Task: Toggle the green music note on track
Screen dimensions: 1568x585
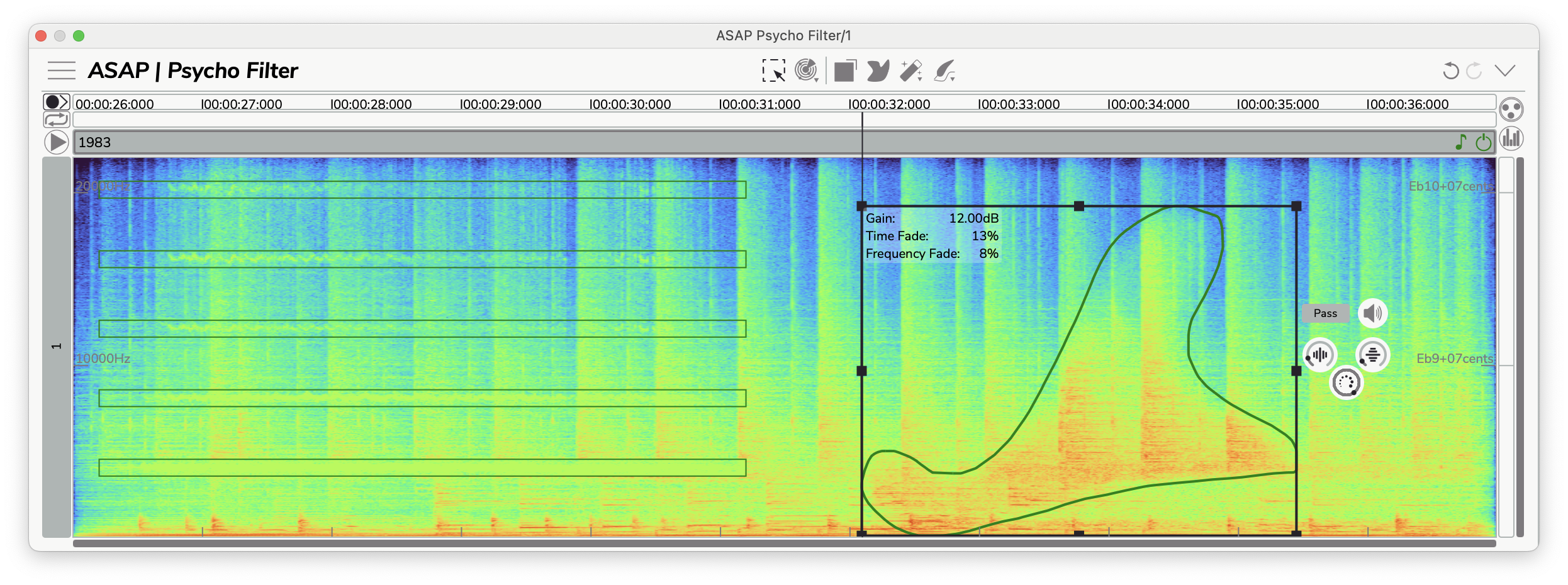Action: pyautogui.click(x=1461, y=143)
